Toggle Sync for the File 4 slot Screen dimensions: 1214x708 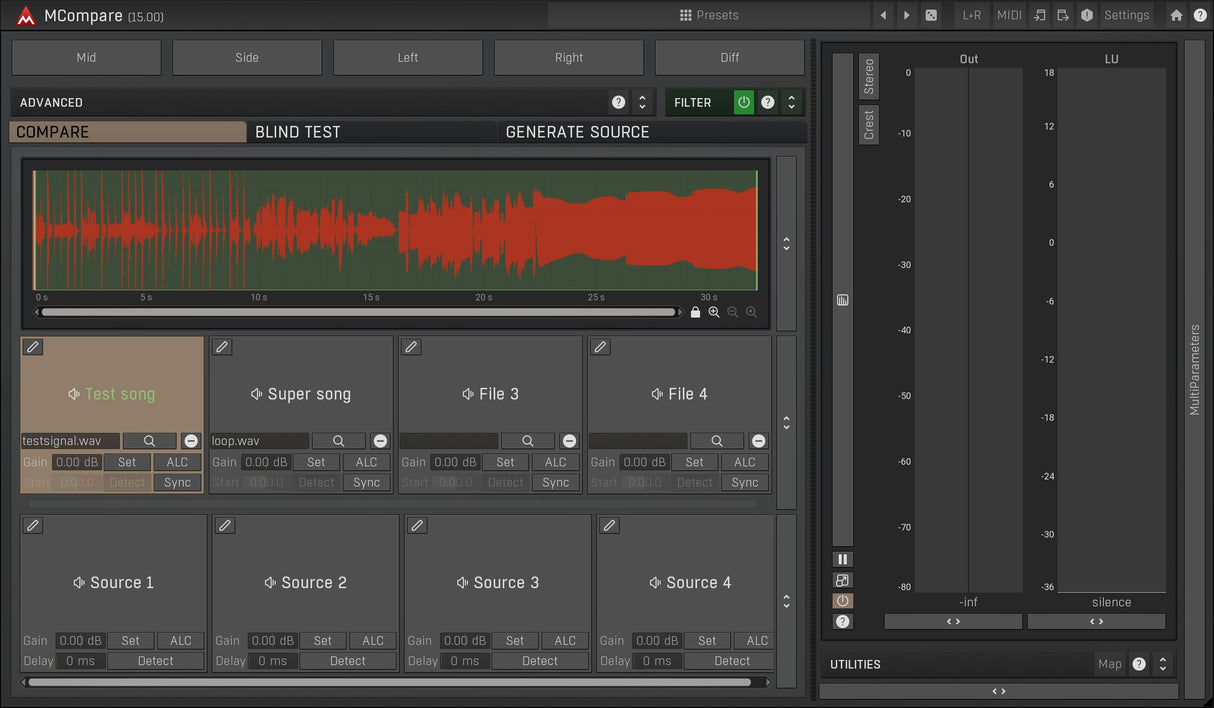[x=745, y=482]
